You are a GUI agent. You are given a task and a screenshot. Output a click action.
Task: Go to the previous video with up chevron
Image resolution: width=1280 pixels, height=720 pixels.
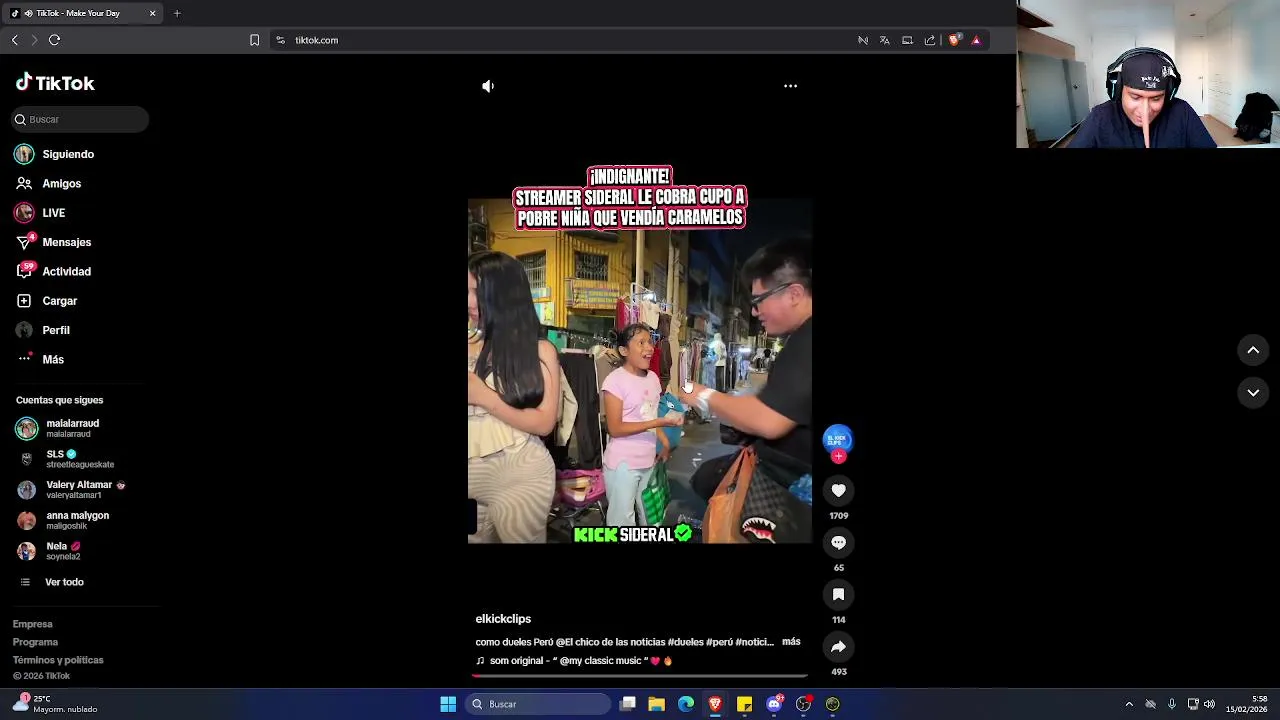point(1253,350)
